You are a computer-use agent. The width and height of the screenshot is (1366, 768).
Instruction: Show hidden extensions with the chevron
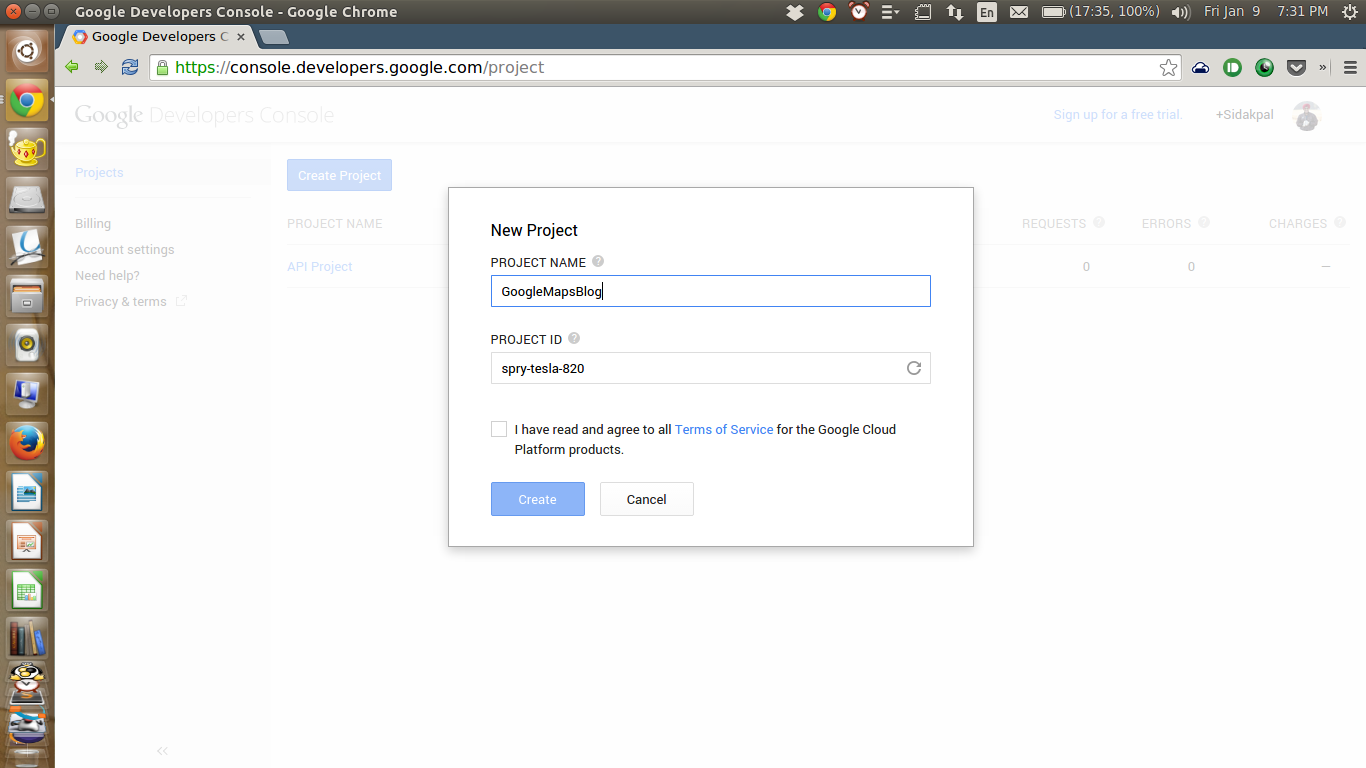[1323, 68]
